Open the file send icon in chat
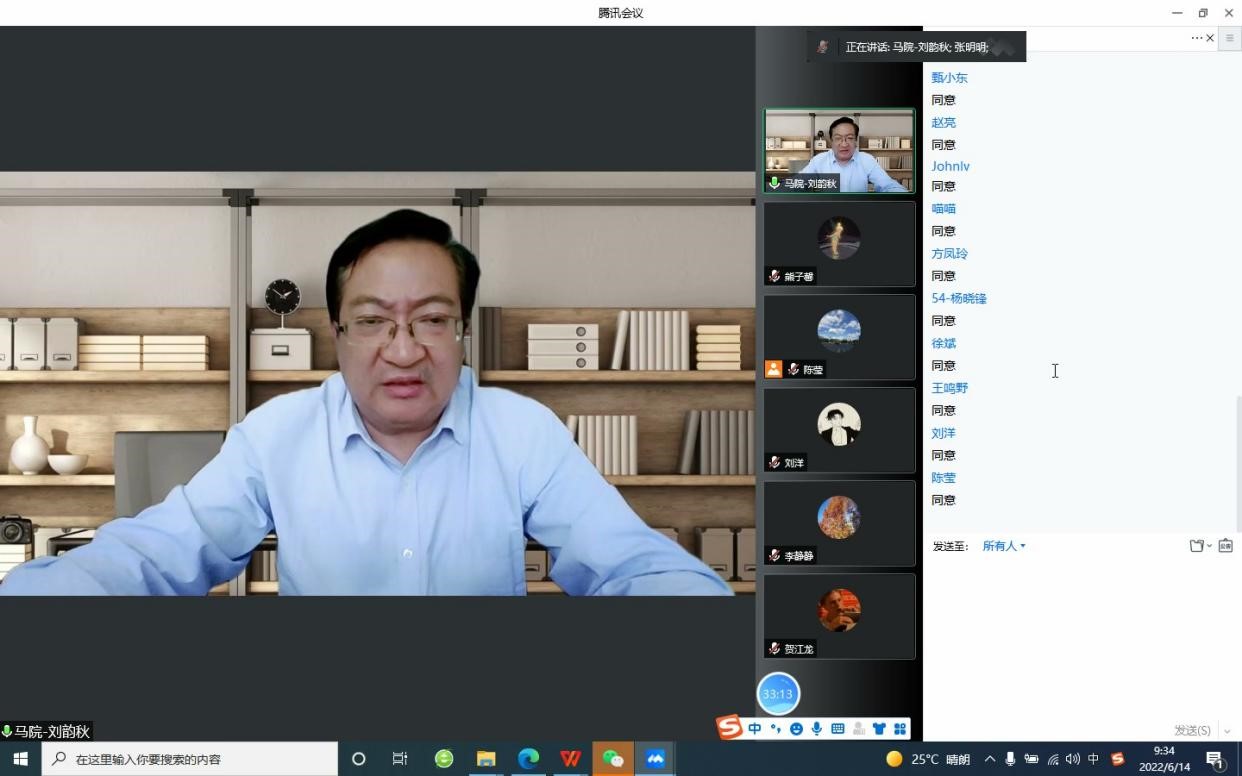The height and width of the screenshot is (776, 1242). tap(1196, 546)
